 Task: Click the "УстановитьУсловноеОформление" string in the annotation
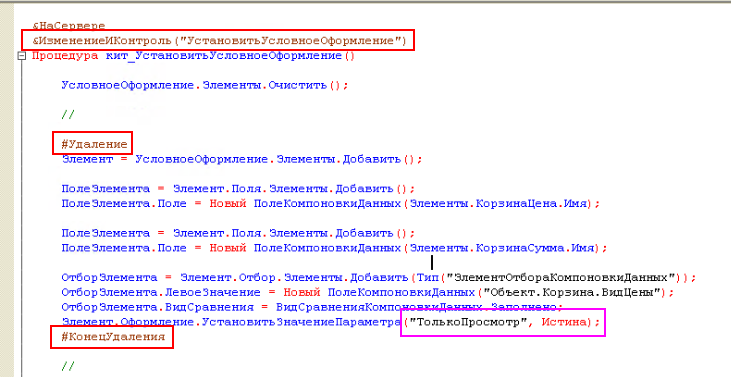point(290,41)
